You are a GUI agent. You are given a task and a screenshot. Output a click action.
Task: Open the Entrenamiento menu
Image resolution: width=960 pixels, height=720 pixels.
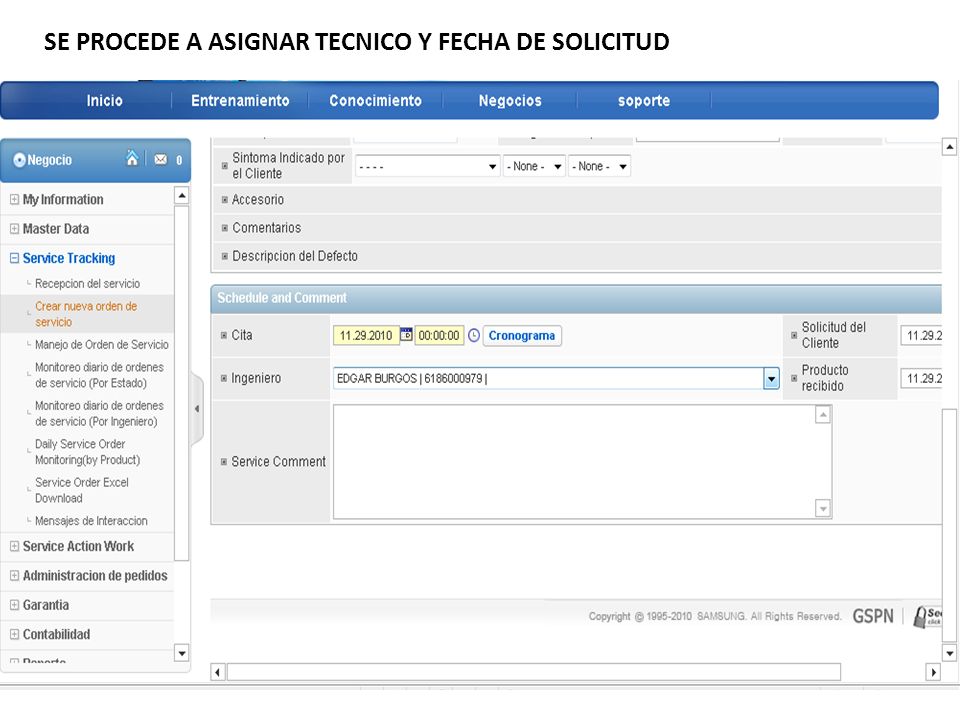click(240, 100)
